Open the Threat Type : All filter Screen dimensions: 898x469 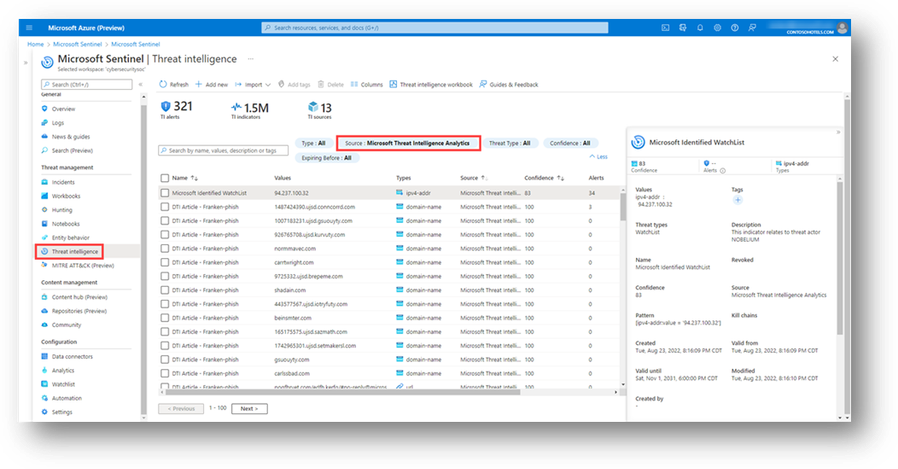[x=510, y=143]
